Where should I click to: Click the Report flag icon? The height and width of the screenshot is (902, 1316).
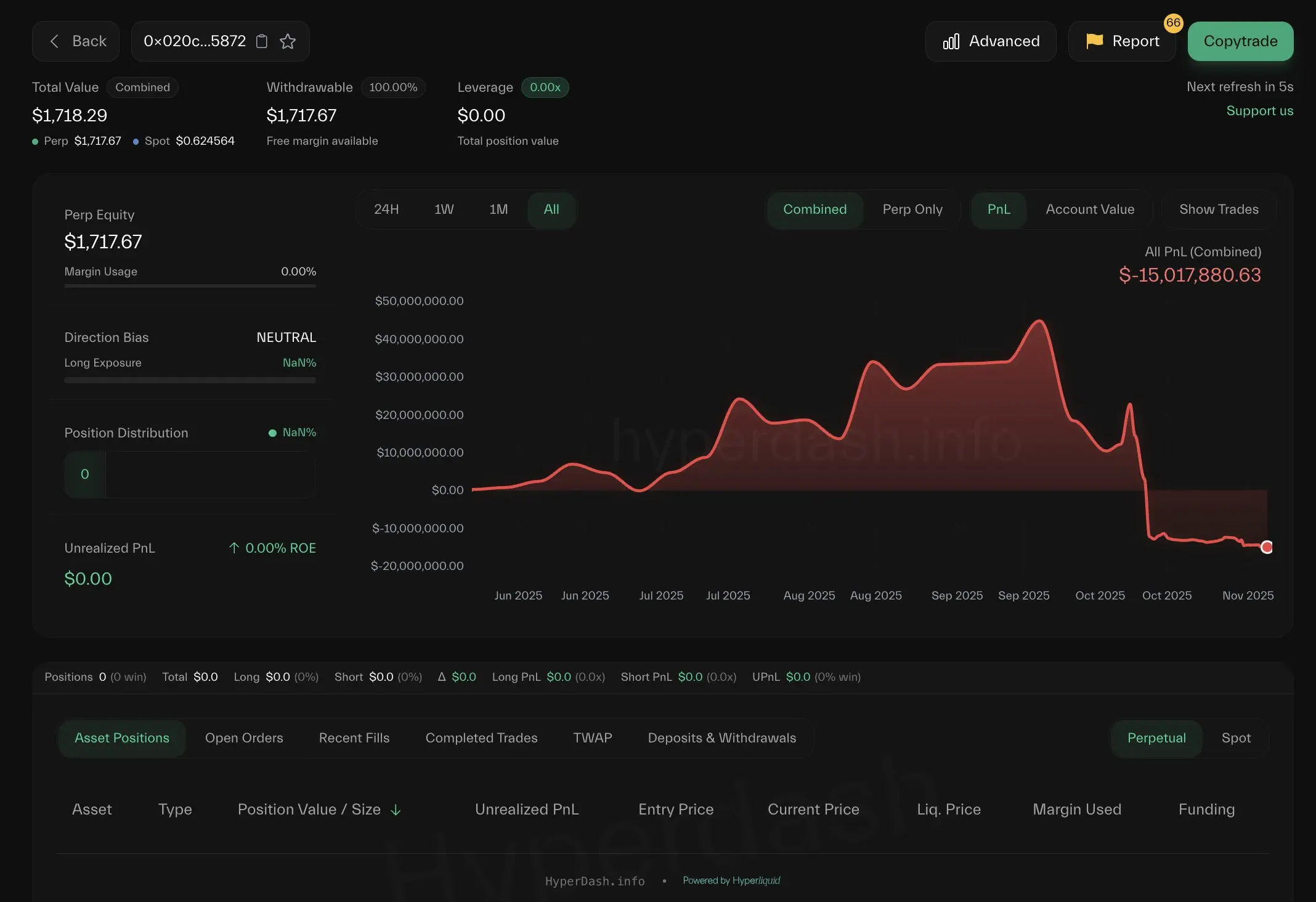coord(1094,41)
